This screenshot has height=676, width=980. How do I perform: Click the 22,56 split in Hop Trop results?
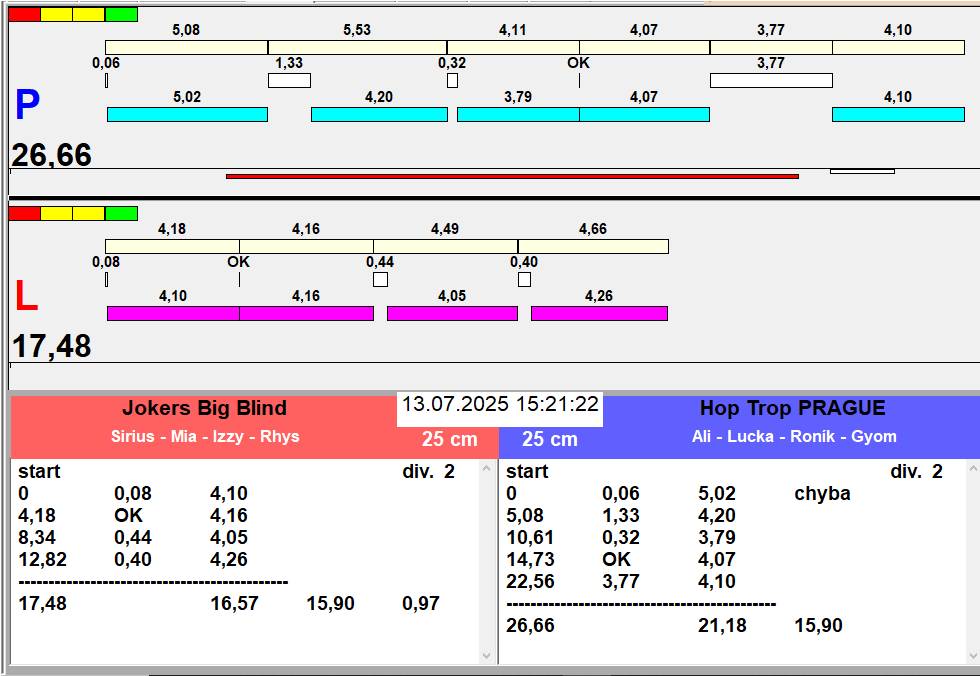530,581
